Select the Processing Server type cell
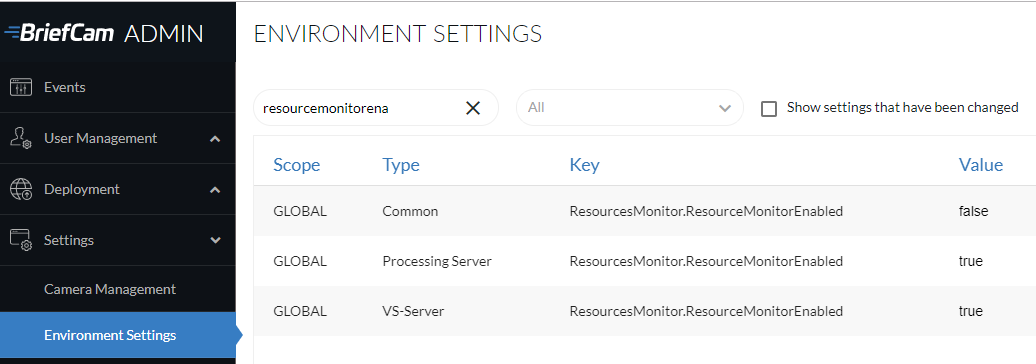The image size is (1036, 364). tap(437, 262)
